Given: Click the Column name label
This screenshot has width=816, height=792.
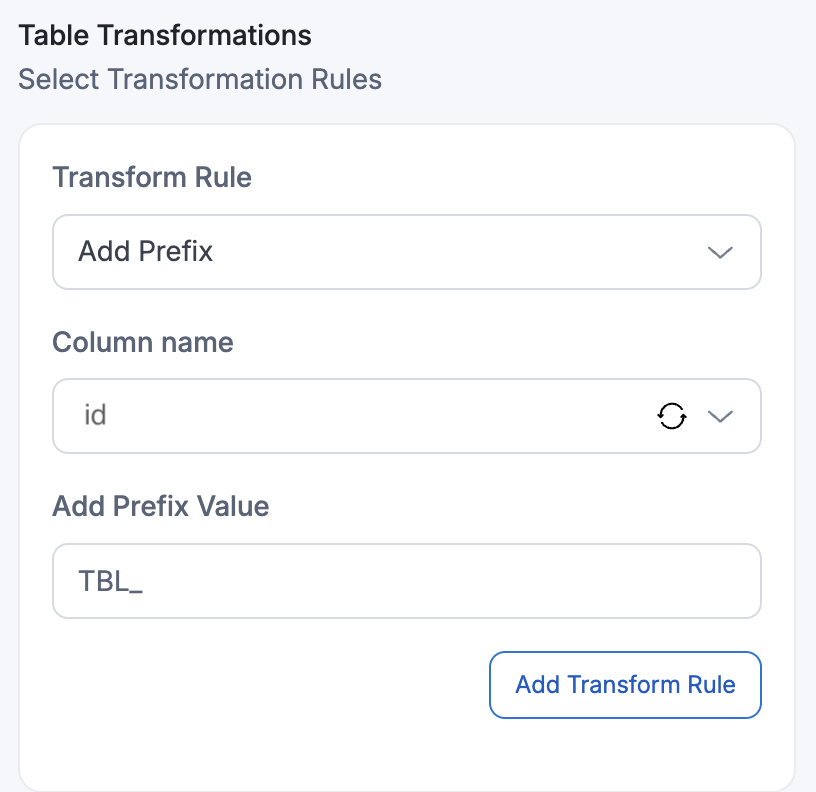Looking at the screenshot, I should click(143, 342).
